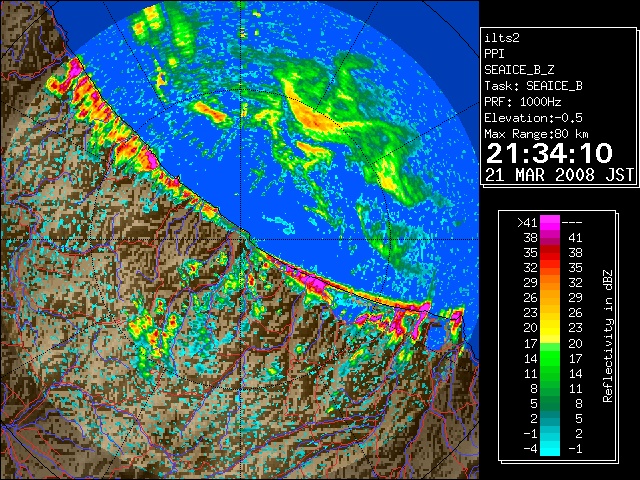Select the 'Elevation:-0.5' text
The image size is (640, 480).
(x=533, y=118)
